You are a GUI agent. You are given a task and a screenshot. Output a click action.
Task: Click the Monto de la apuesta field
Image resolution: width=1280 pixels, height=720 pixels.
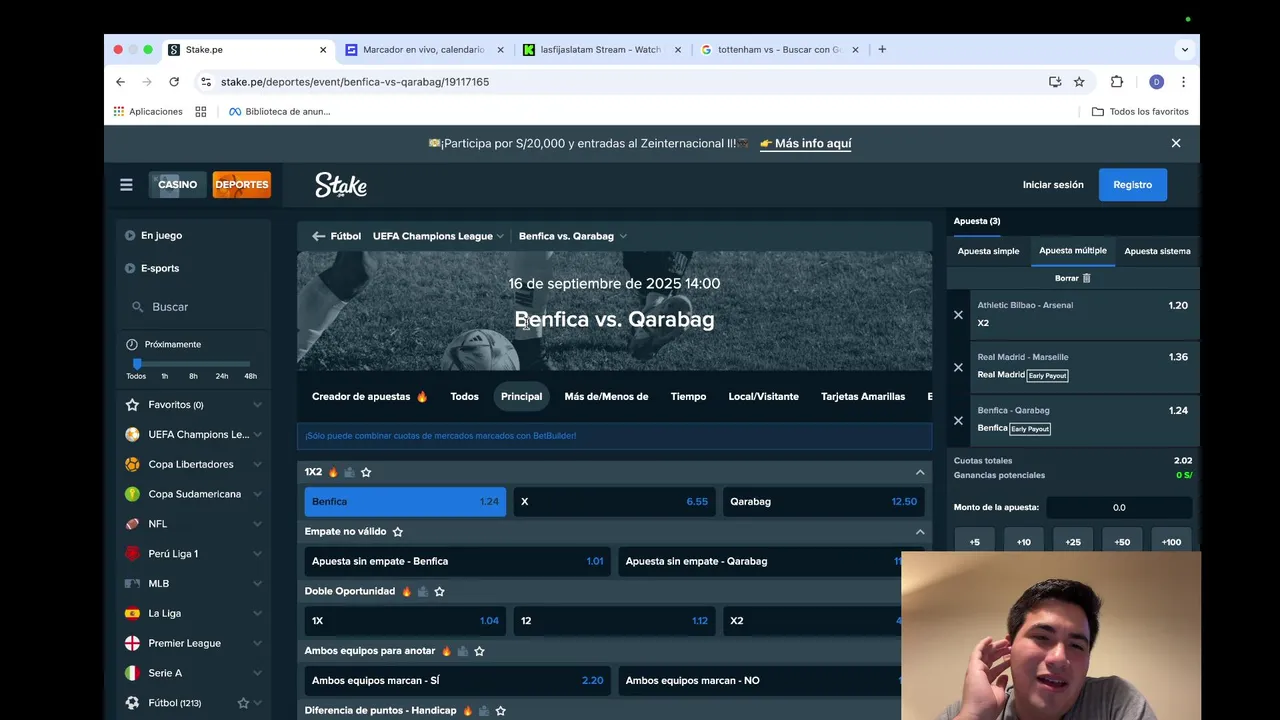point(1119,508)
